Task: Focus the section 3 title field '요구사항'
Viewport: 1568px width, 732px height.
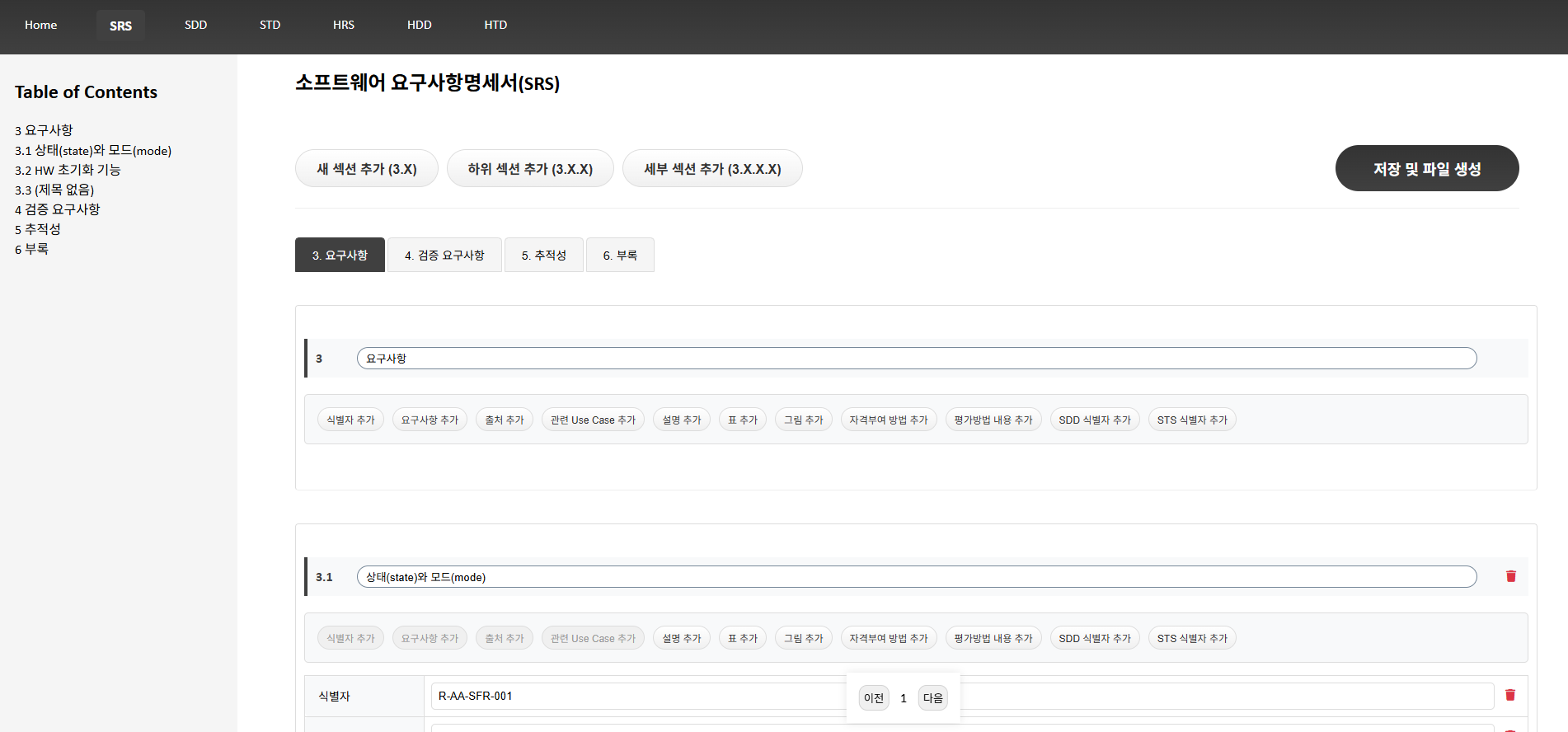Action: (917, 359)
